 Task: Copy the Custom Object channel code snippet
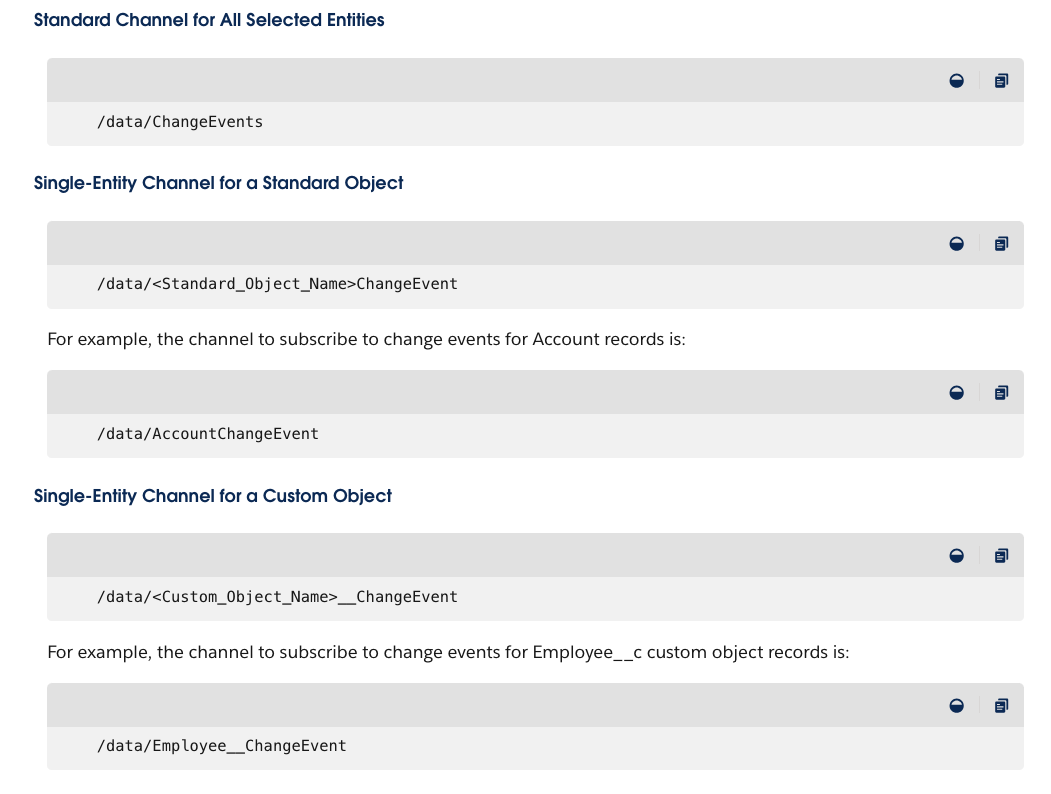1001,555
